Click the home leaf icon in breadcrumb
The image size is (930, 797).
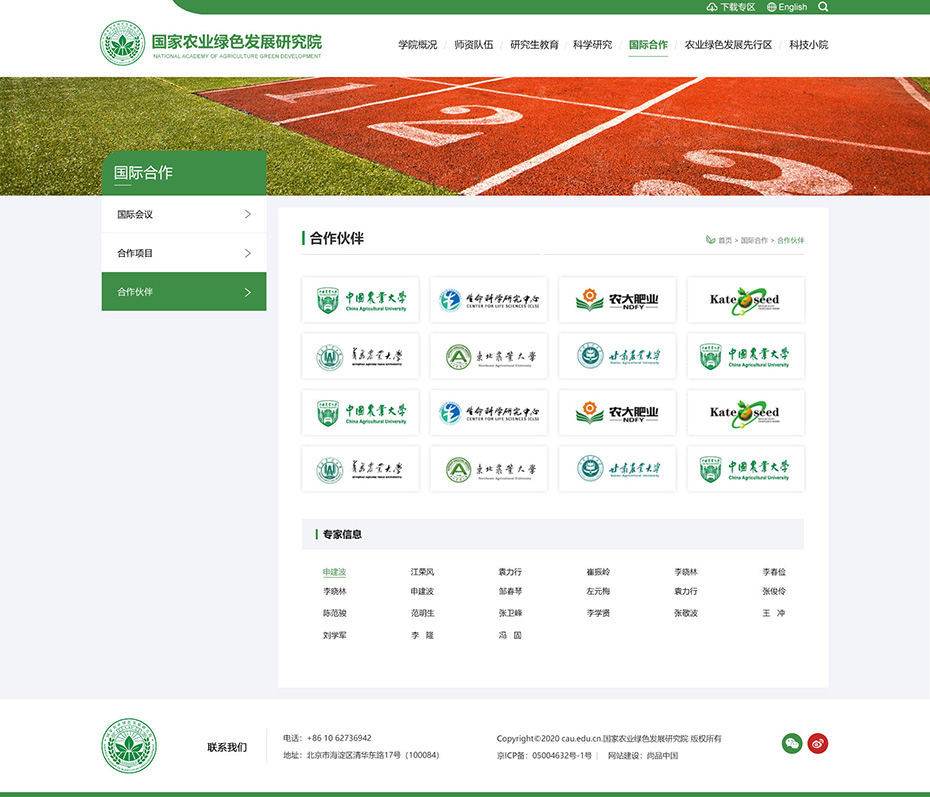[710, 240]
